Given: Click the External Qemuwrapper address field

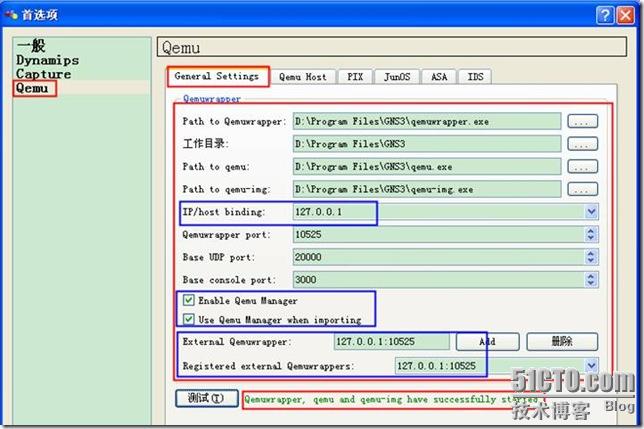Looking at the screenshot, I should pos(392,342).
